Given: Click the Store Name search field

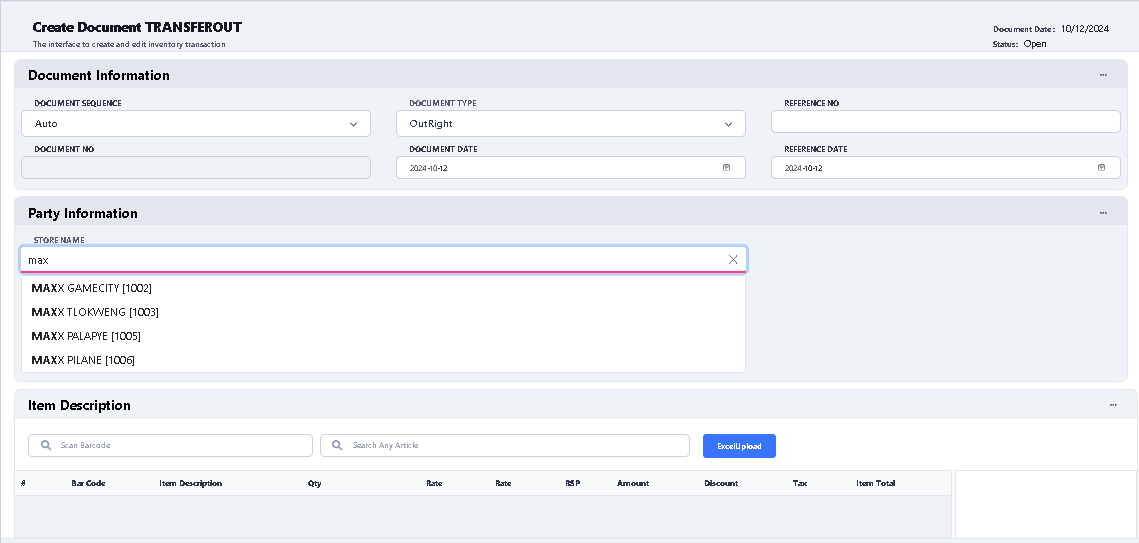Looking at the screenshot, I should point(370,260).
